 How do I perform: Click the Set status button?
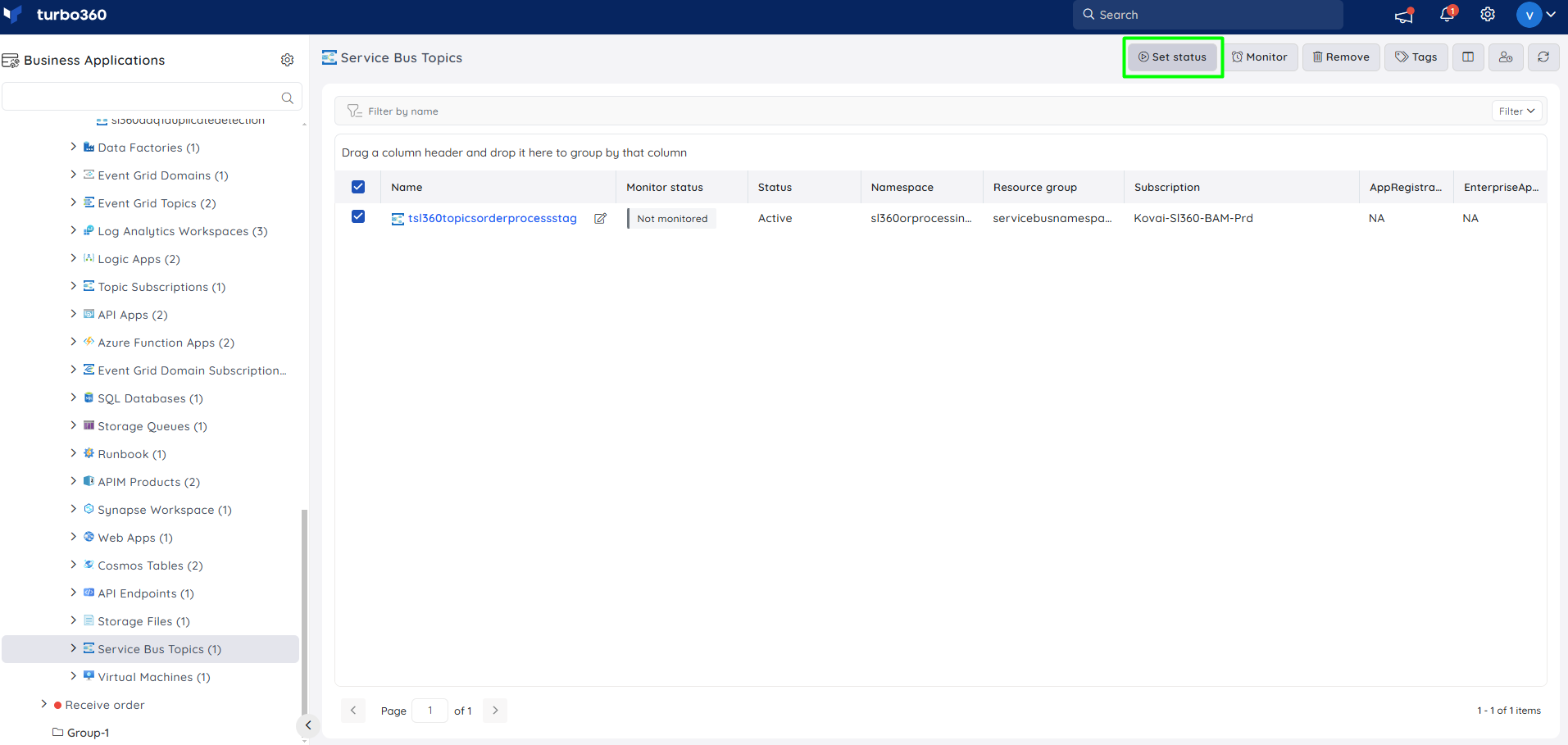[x=1172, y=57]
